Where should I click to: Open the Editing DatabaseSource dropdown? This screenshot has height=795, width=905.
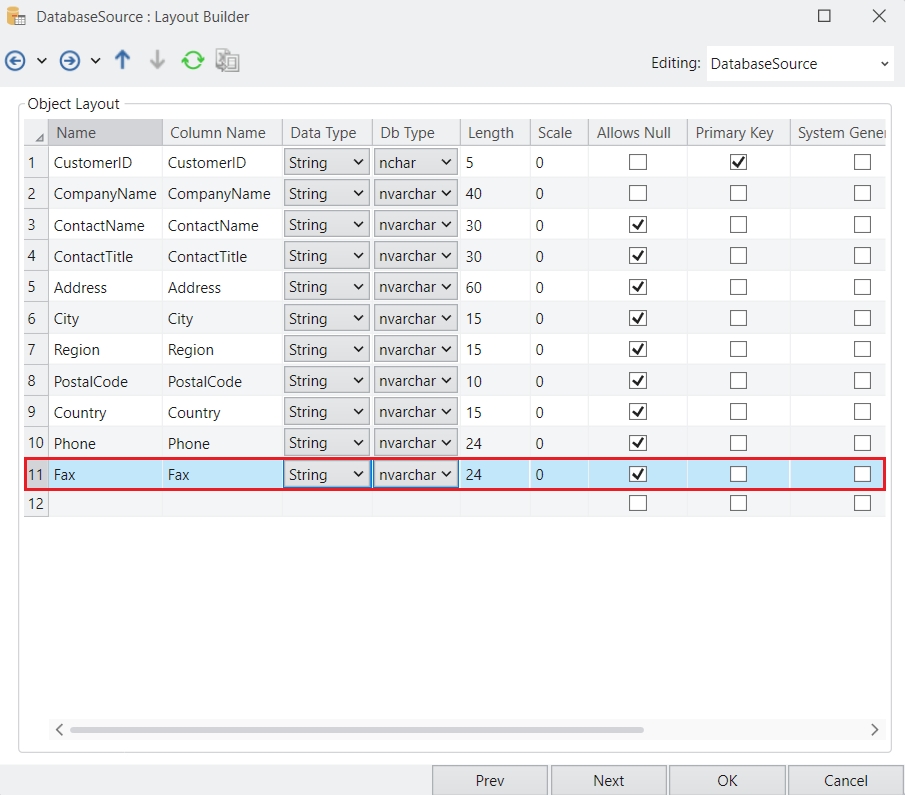(799, 63)
